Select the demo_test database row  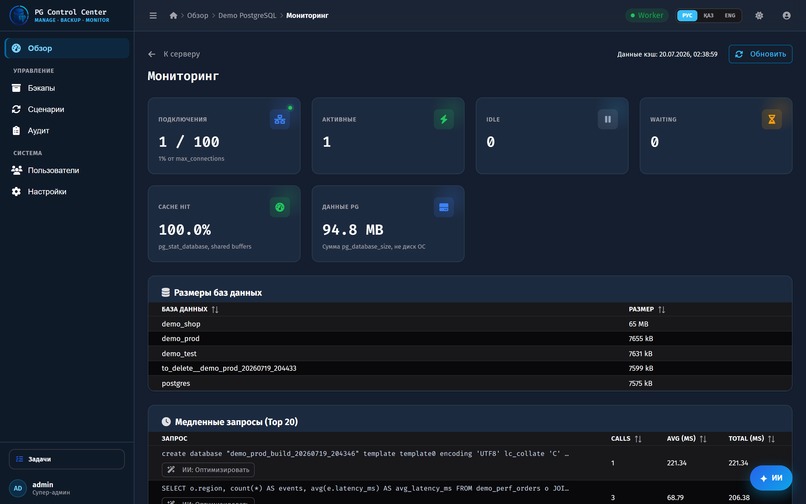pos(470,353)
